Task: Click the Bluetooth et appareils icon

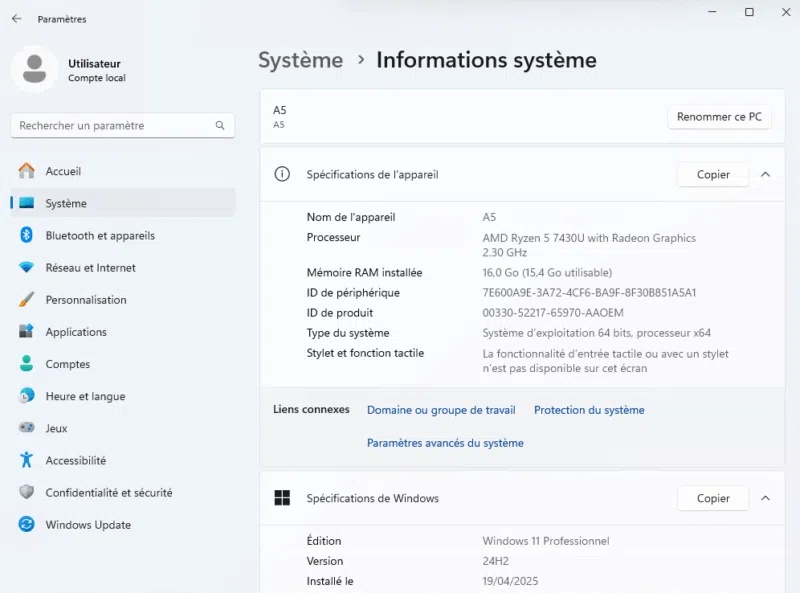Action: click(27, 235)
